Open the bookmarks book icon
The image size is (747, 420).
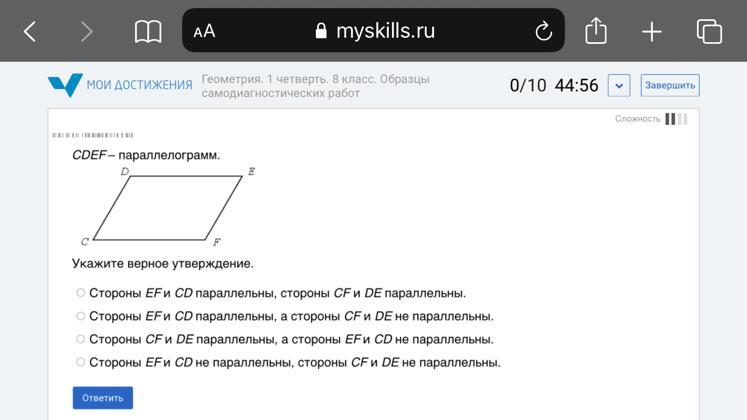point(148,32)
